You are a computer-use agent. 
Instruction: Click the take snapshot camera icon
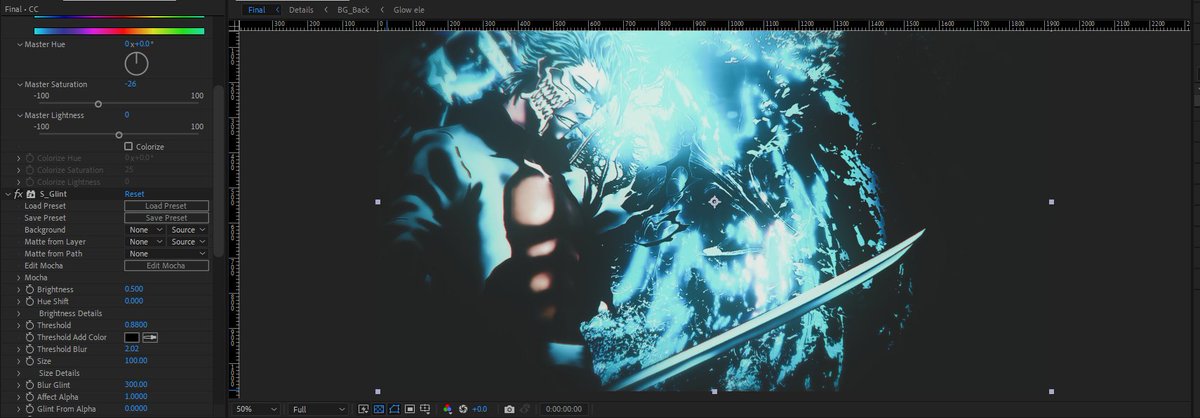(x=509, y=409)
